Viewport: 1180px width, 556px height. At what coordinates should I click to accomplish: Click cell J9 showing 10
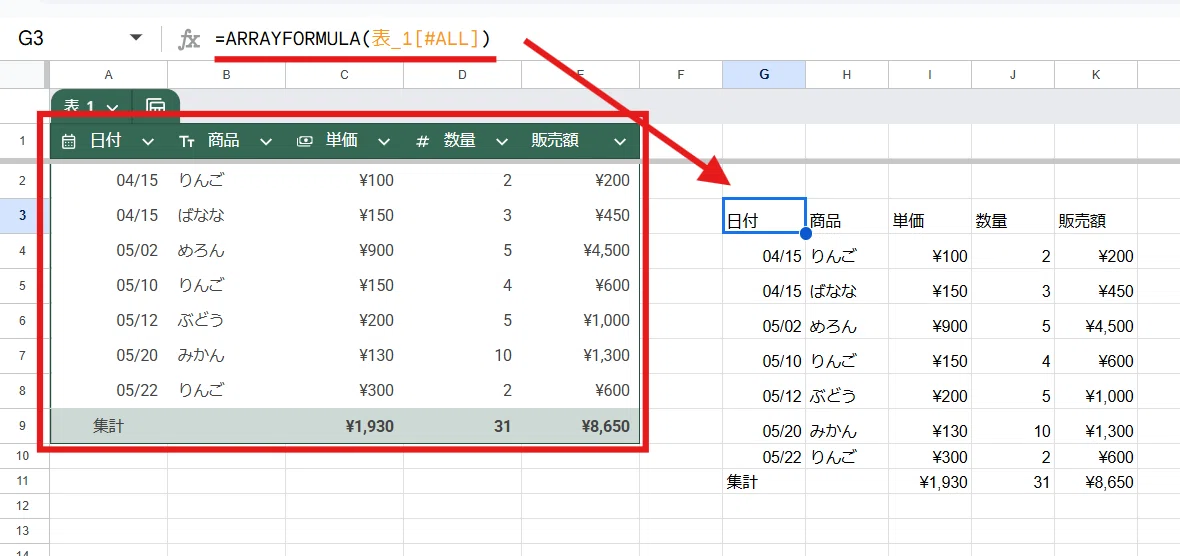tap(1013, 427)
